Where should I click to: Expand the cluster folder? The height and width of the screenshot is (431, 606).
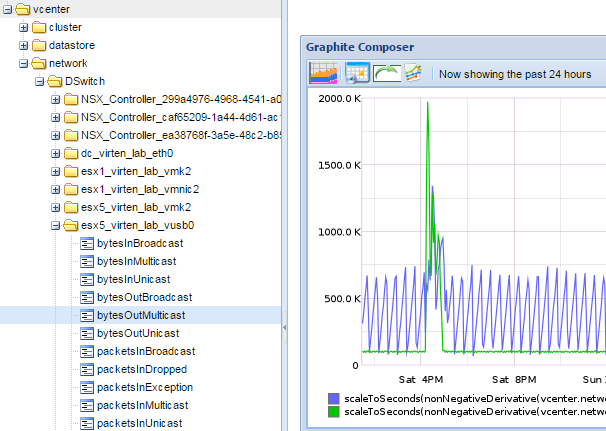coord(24,27)
